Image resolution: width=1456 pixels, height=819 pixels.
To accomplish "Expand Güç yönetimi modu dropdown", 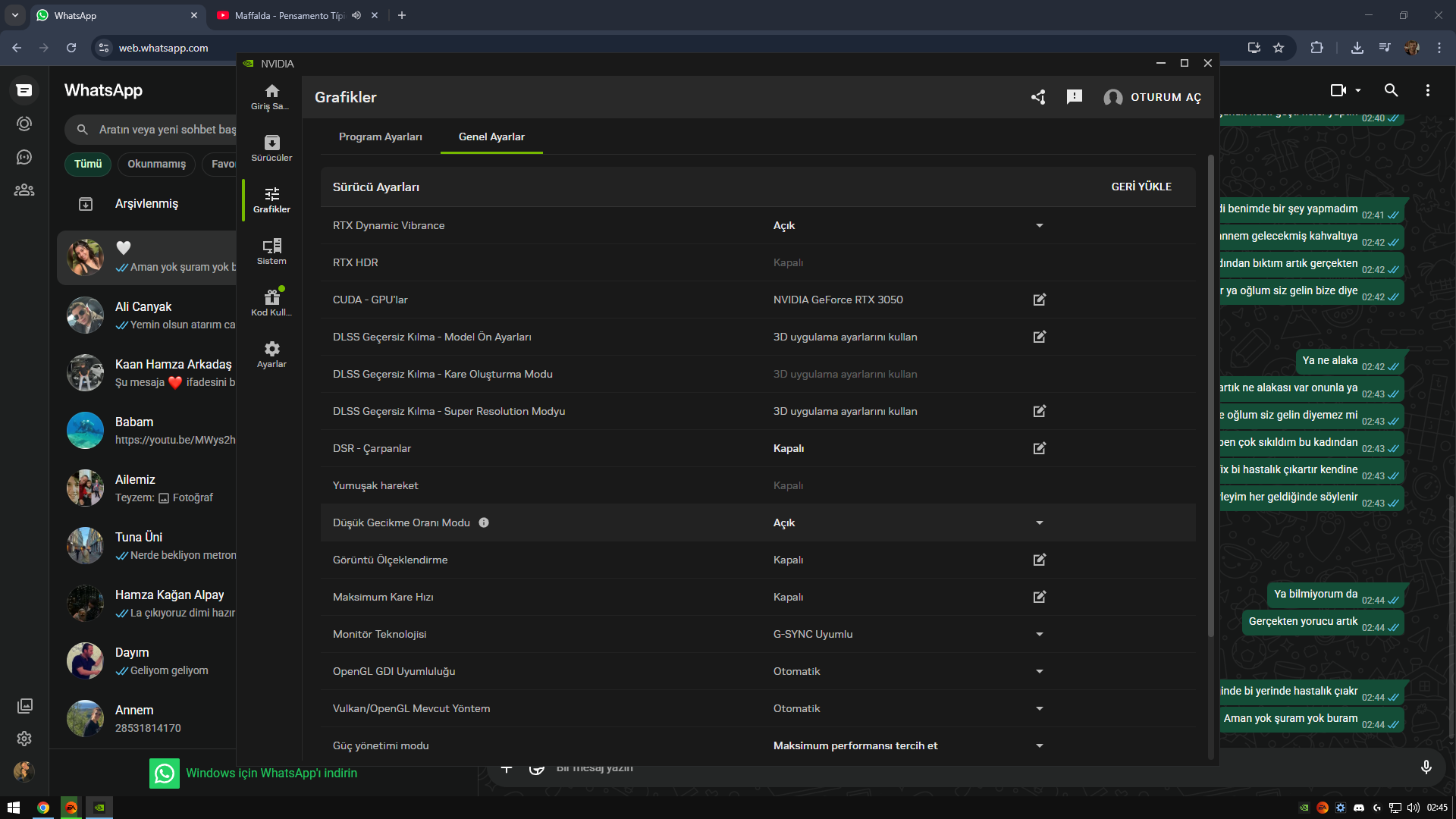I will tap(1040, 745).
